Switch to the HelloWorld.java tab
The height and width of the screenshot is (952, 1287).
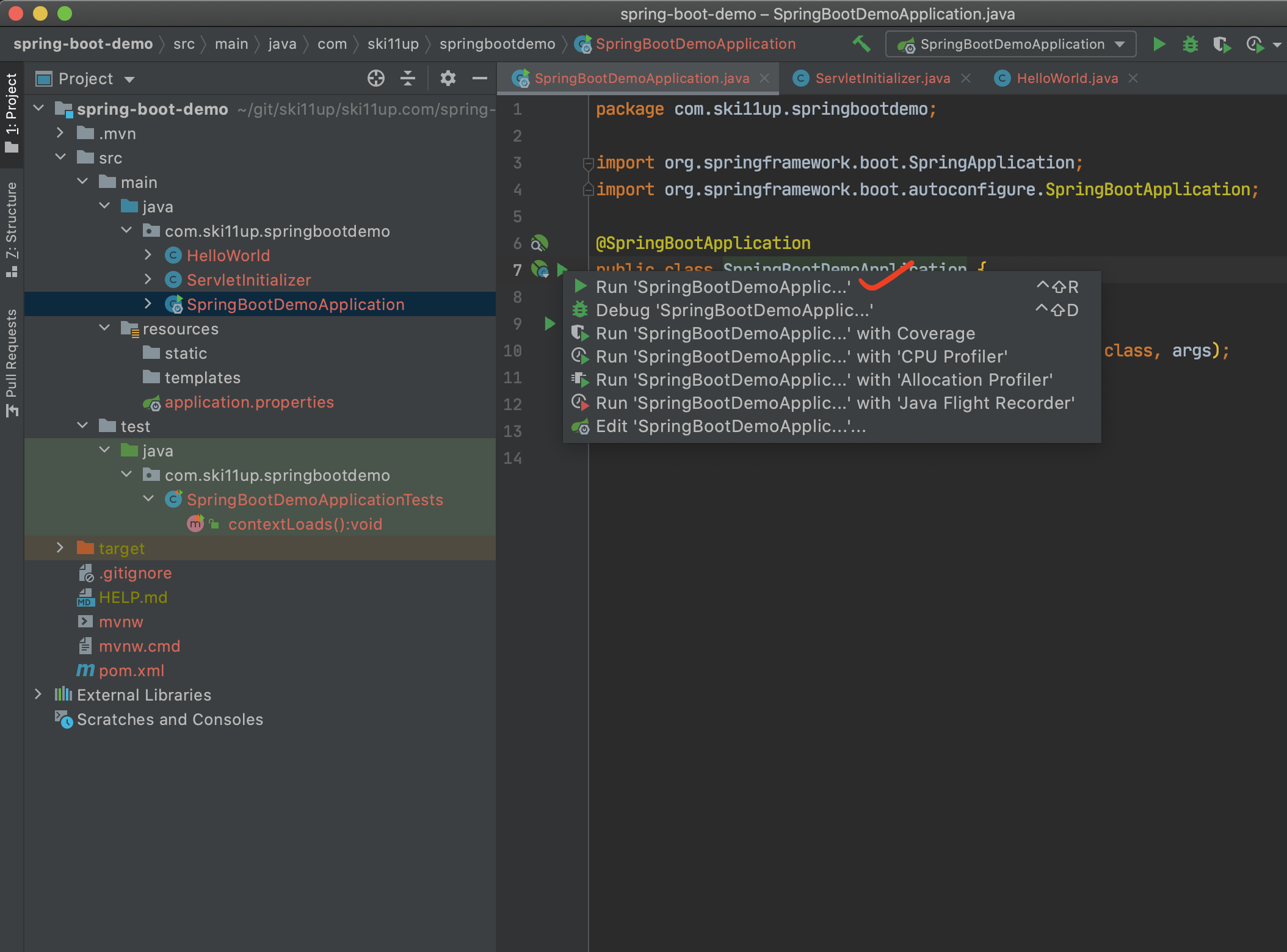pos(1067,78)
